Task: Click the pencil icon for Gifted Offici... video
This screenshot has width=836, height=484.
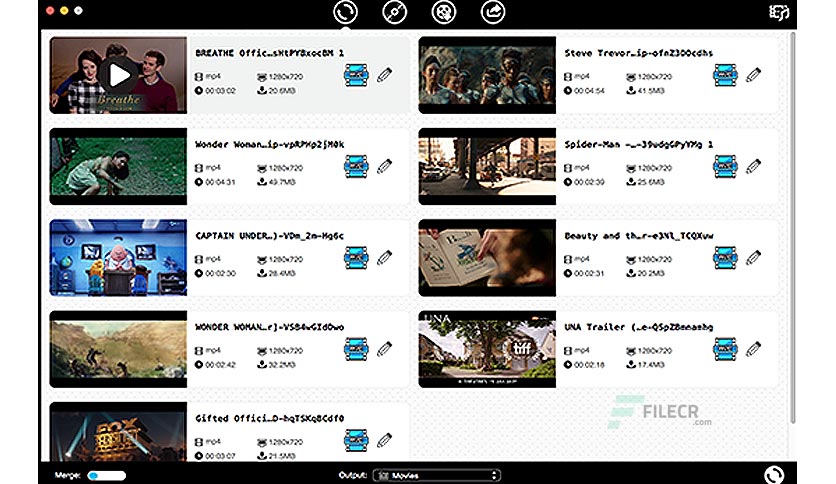Action: click(x=384, y=440)
